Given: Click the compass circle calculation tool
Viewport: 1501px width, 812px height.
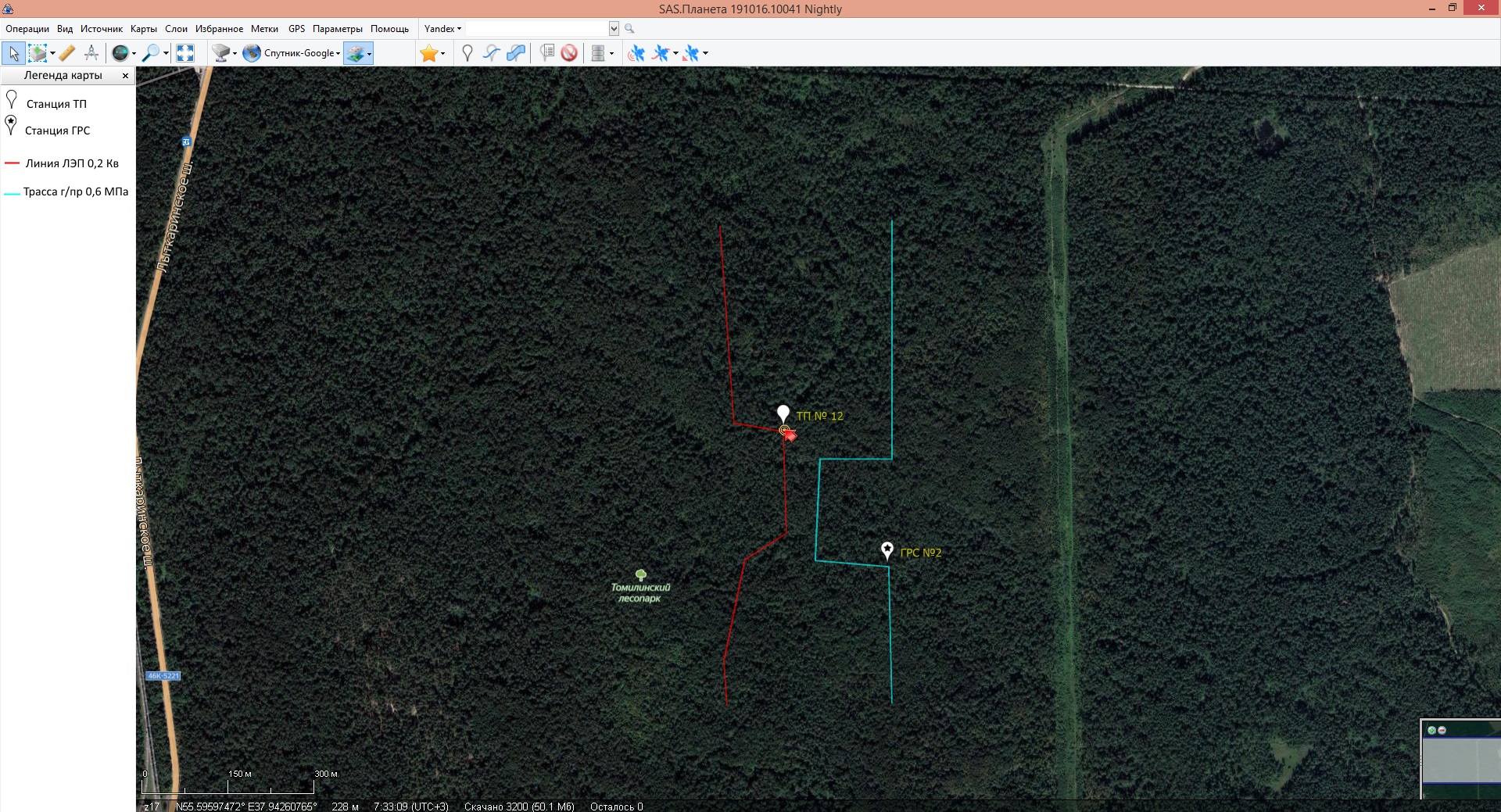Looking at the screenshot, I should [91, 53].
